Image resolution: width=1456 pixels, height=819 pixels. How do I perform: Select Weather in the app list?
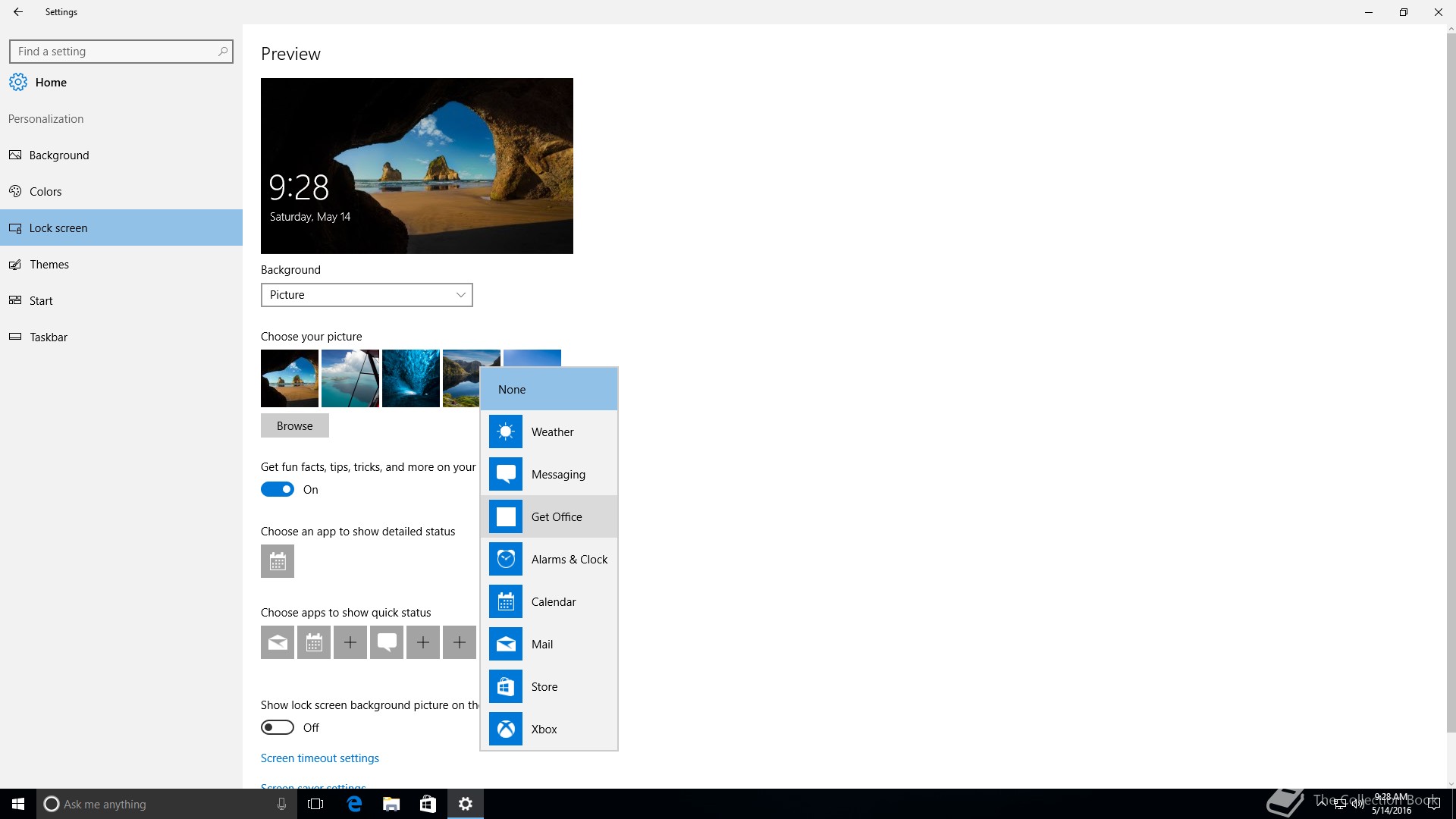pyautogui.click(x=549, y=431)
